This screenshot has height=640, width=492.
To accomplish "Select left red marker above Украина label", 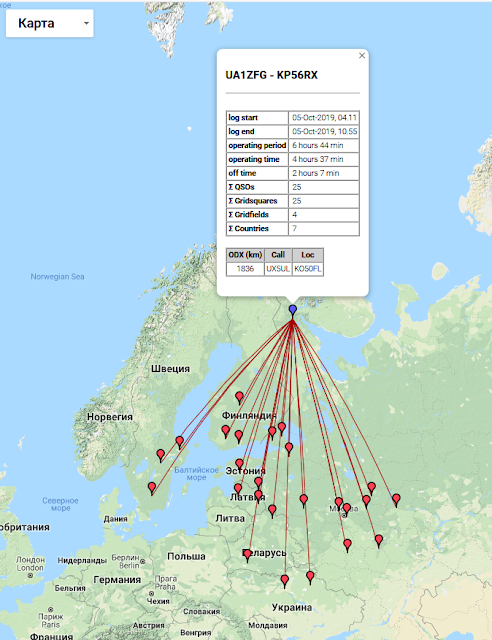I will coord(285,581).
